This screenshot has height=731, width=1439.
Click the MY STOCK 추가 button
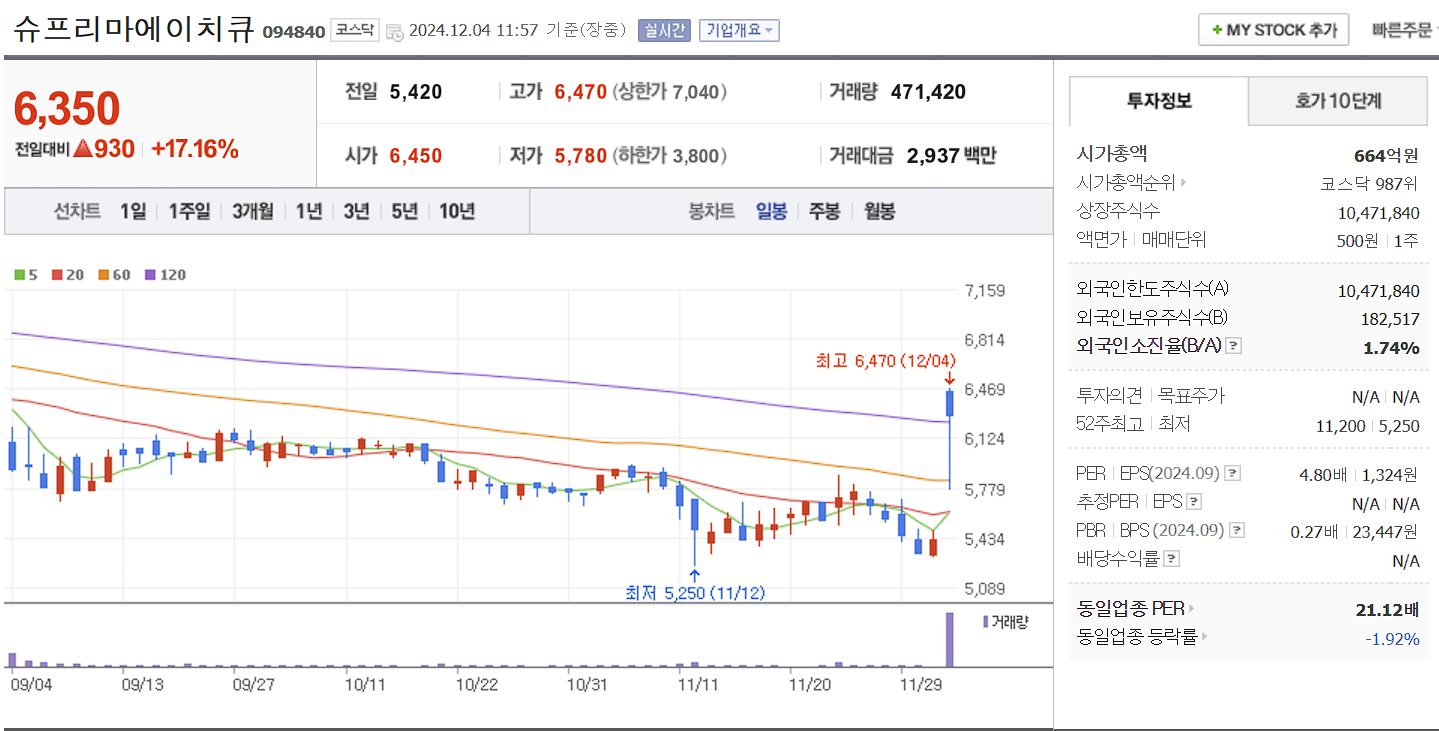click(x=1274, y=30)
